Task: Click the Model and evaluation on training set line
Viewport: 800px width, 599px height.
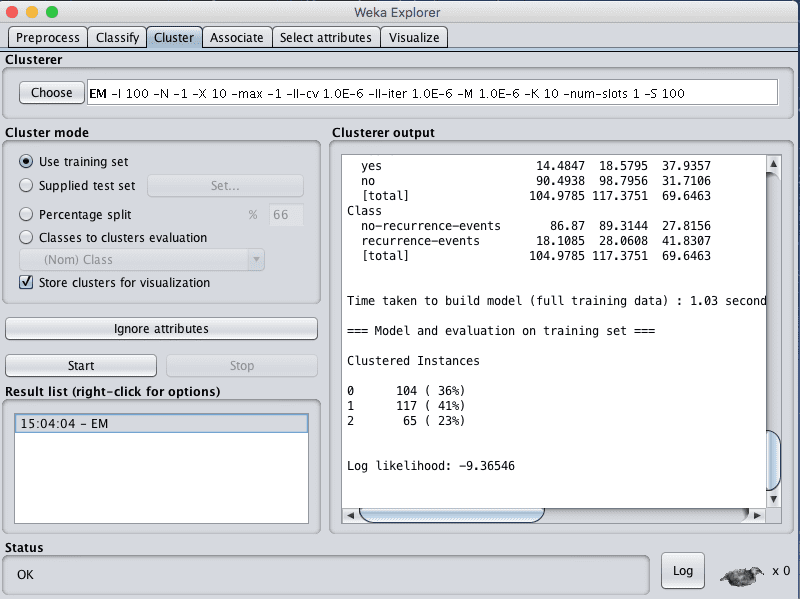Action: (x=501, y=331)
